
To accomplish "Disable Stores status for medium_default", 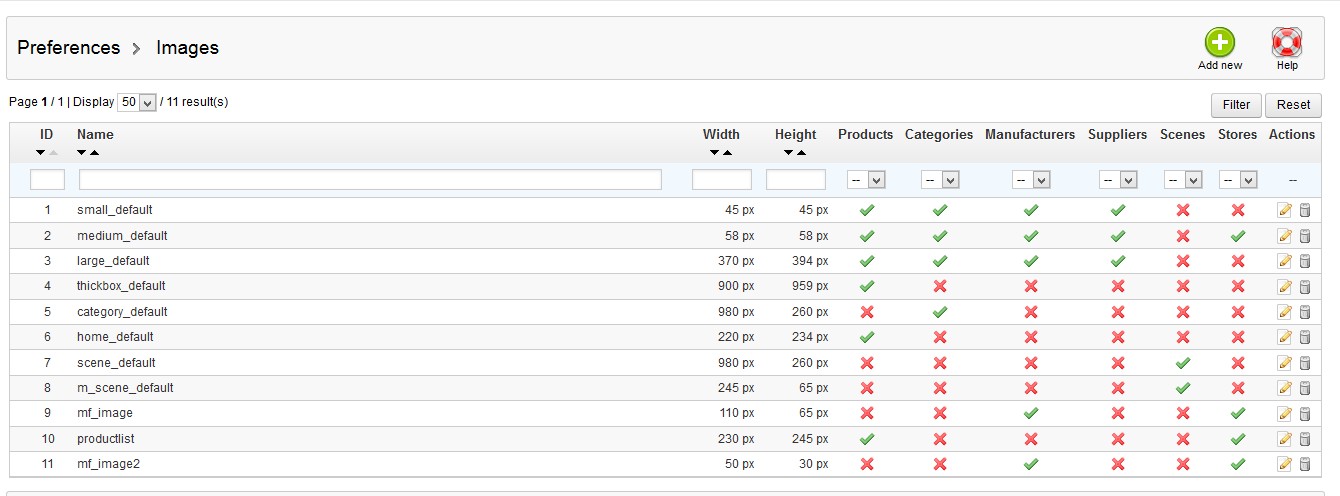I will (x=1237, y=236).
